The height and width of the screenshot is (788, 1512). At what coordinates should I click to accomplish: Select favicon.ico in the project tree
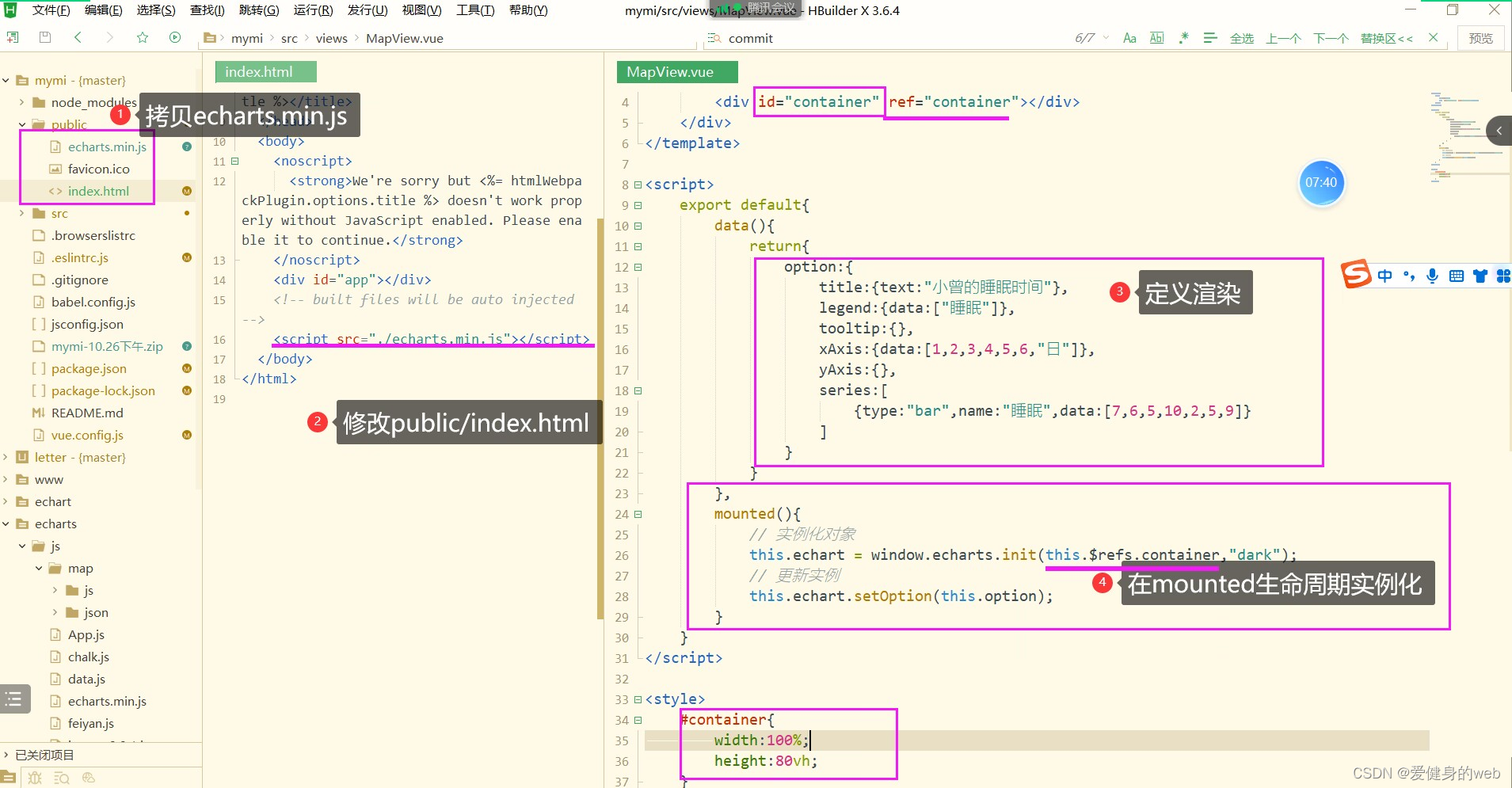(98, 169)
